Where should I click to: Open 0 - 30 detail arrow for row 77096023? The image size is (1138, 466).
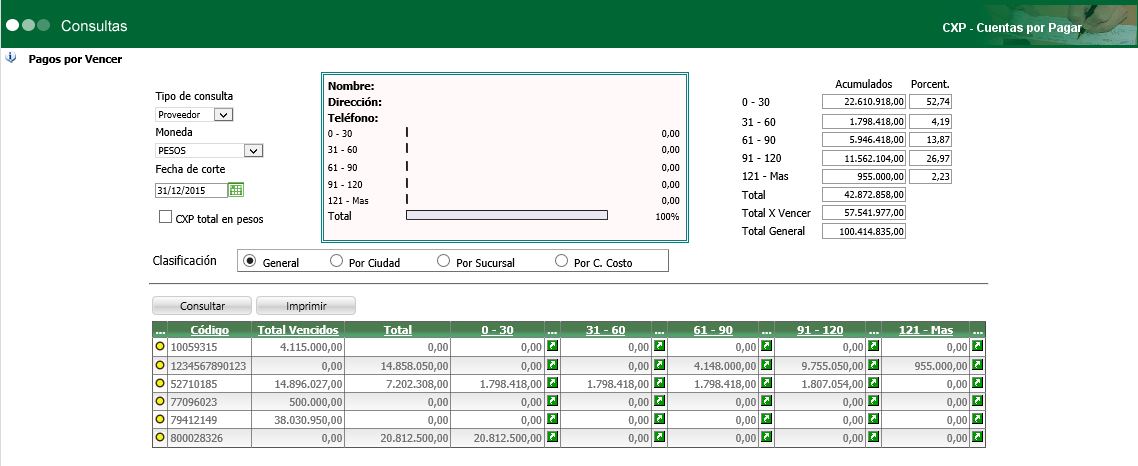coord(552,401)
